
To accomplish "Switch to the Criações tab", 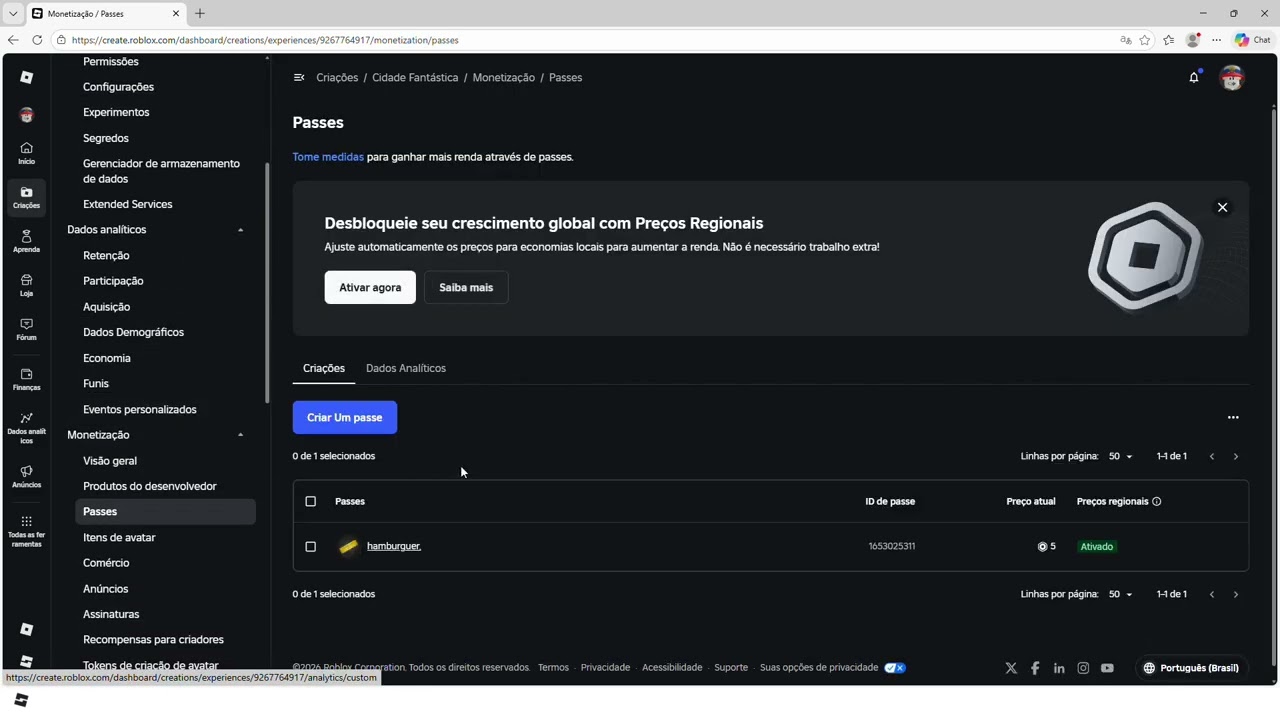I will click(x=324, y=368).
